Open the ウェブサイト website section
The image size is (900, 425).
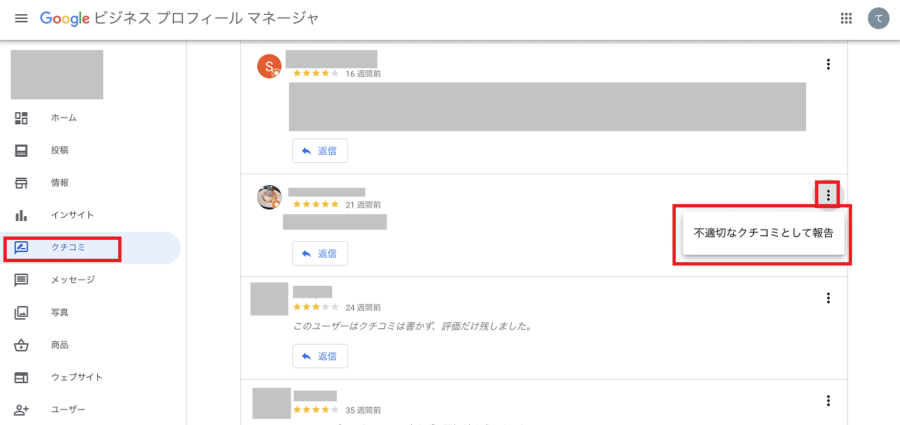point(76,377)
